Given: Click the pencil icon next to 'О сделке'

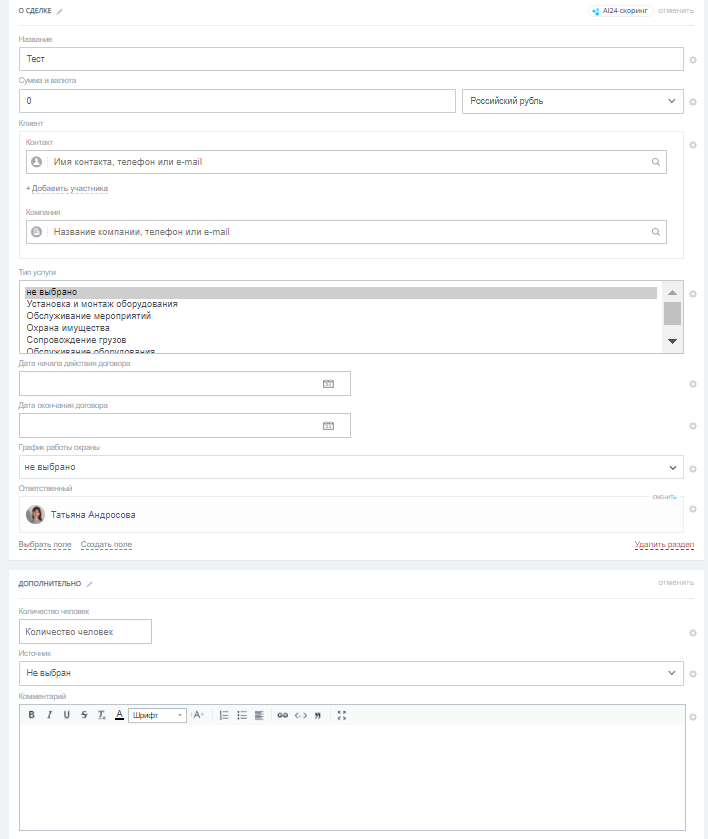Looking at the screenshot, I should [x=59, y=11].
